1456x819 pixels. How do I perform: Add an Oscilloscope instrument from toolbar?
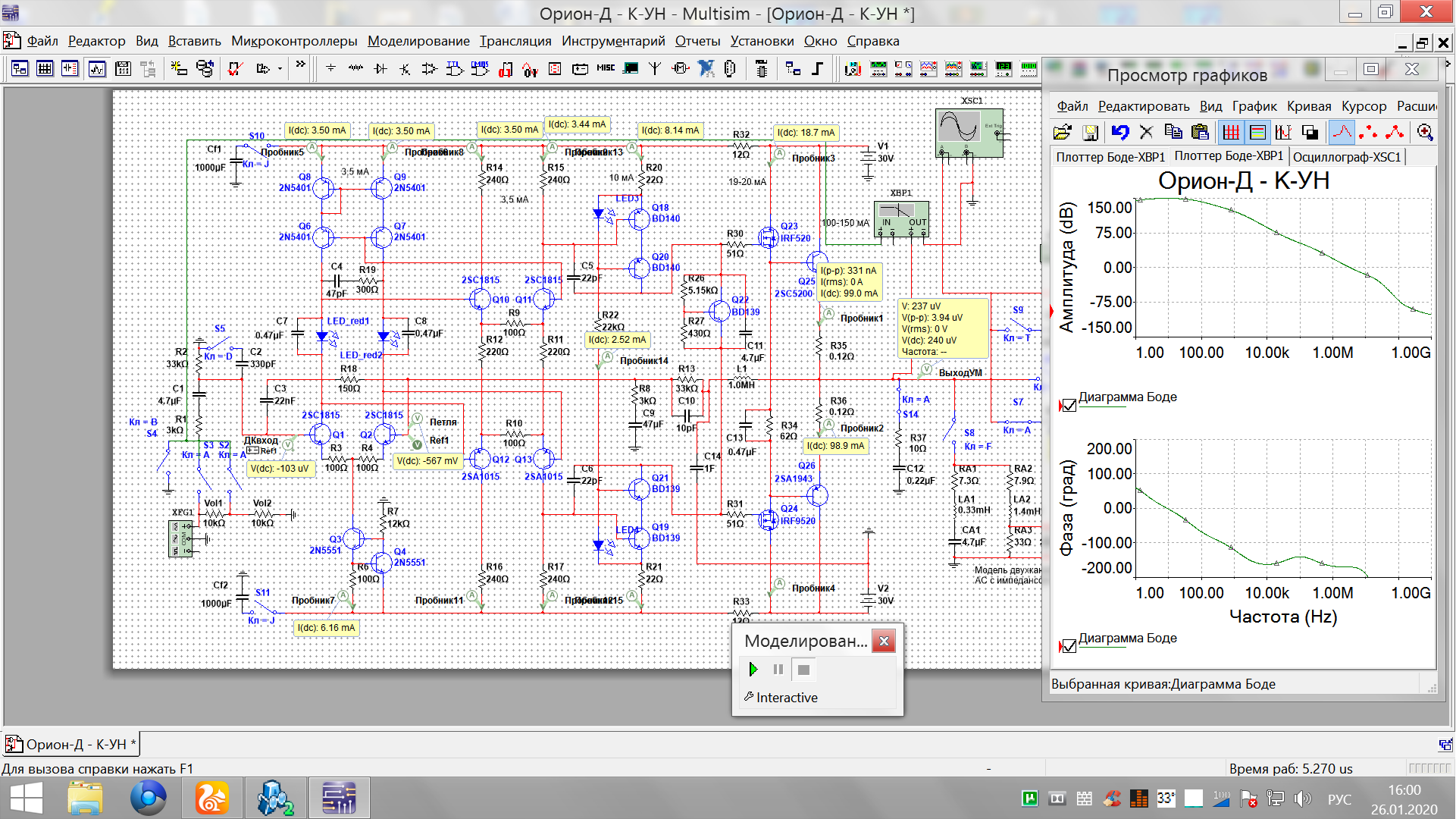tap(928, 68)
